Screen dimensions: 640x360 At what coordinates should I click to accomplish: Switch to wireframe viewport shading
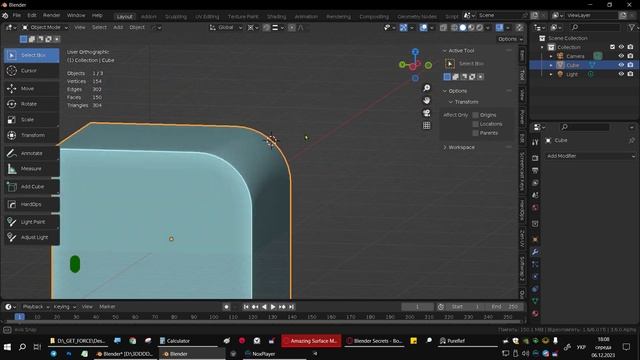pos(454,28)
